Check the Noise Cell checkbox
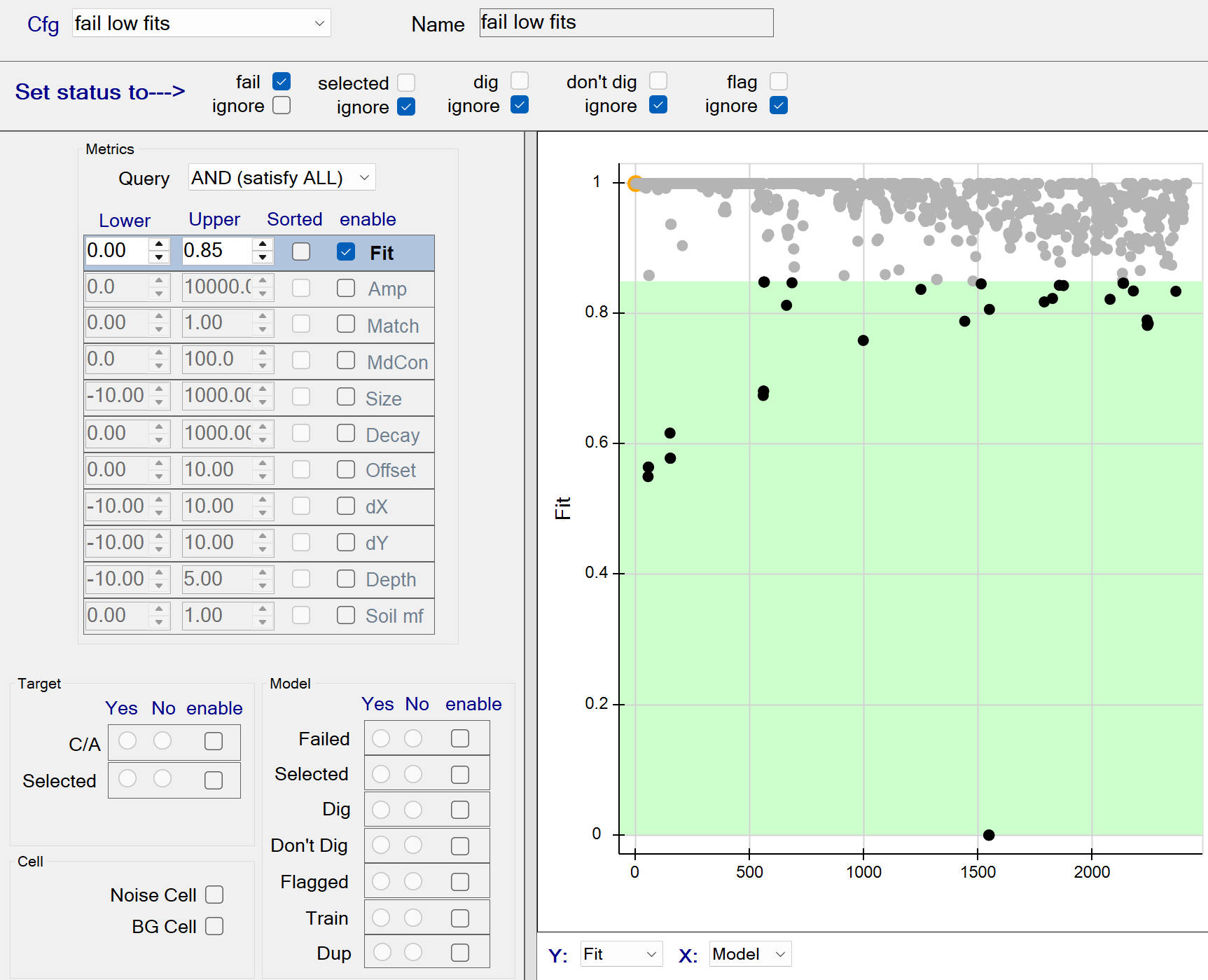Image resolution: width=1208 pixels, height=980 pixels. pos(214,895)
